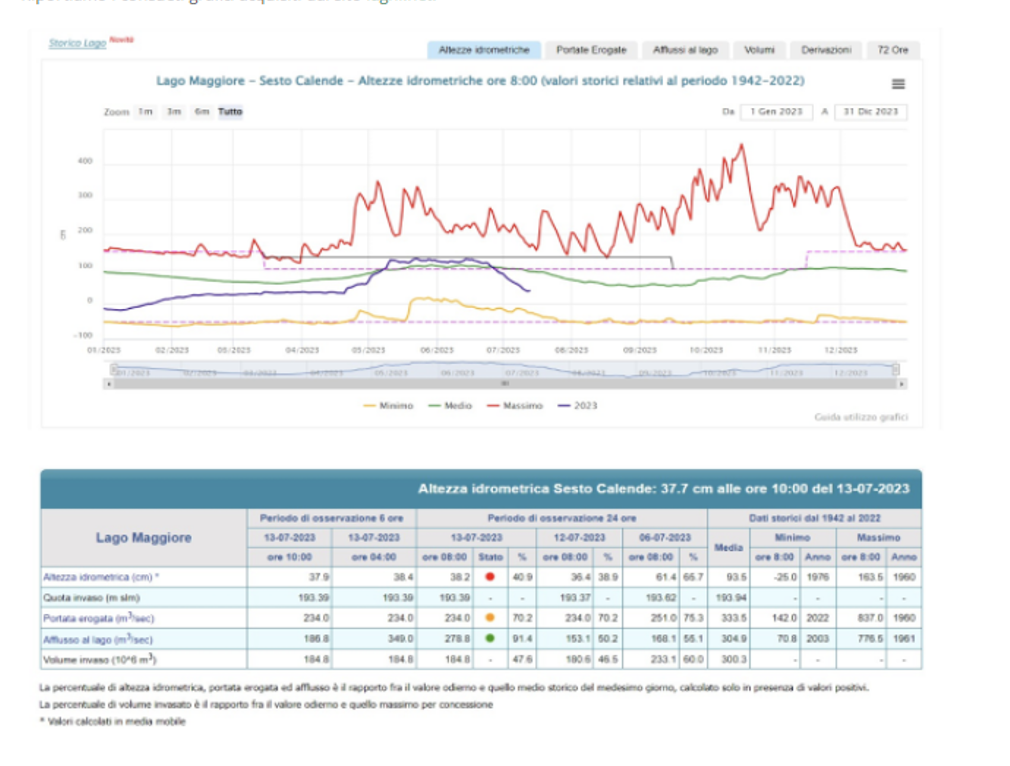Click the 12-07-2023 date header
Screen dimensions: 1010x766
point(580,538)
